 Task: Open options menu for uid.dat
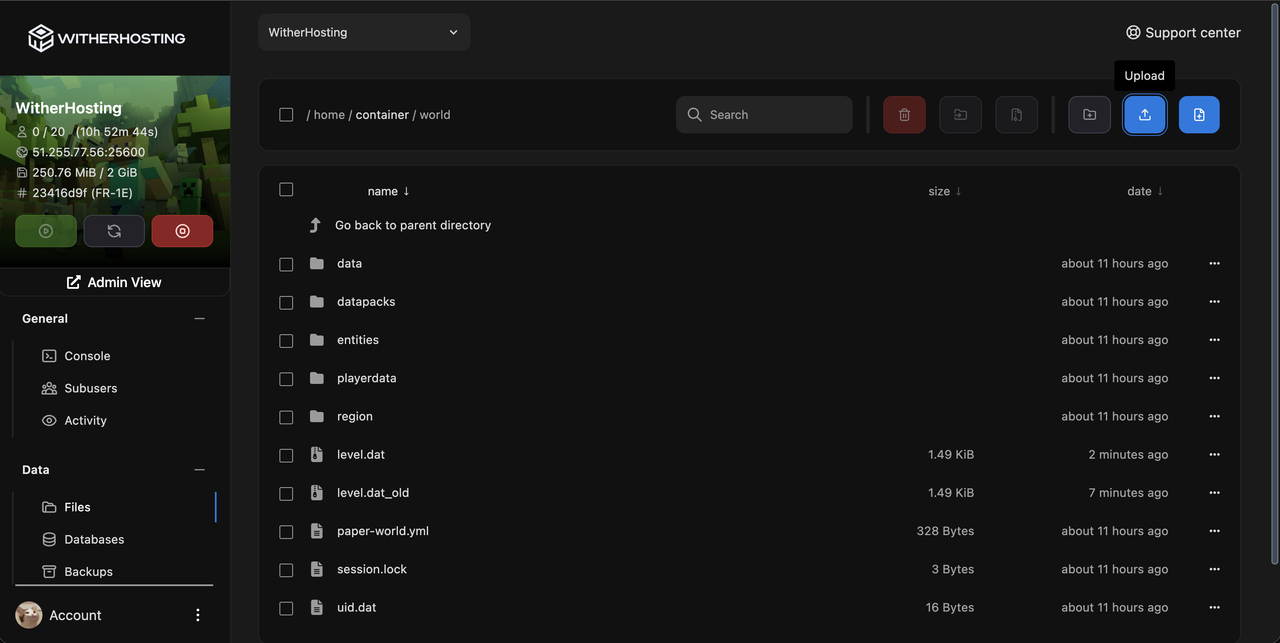coord(1214,608)
